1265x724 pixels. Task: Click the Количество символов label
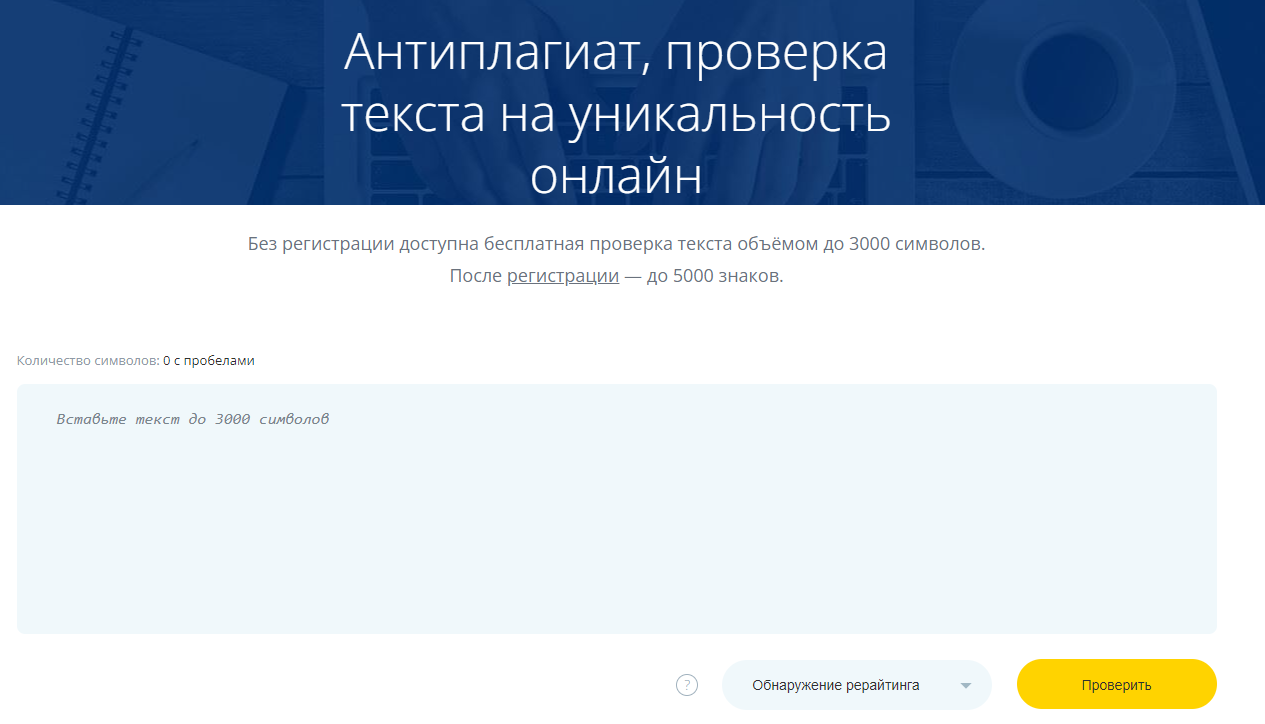point(88,361)
